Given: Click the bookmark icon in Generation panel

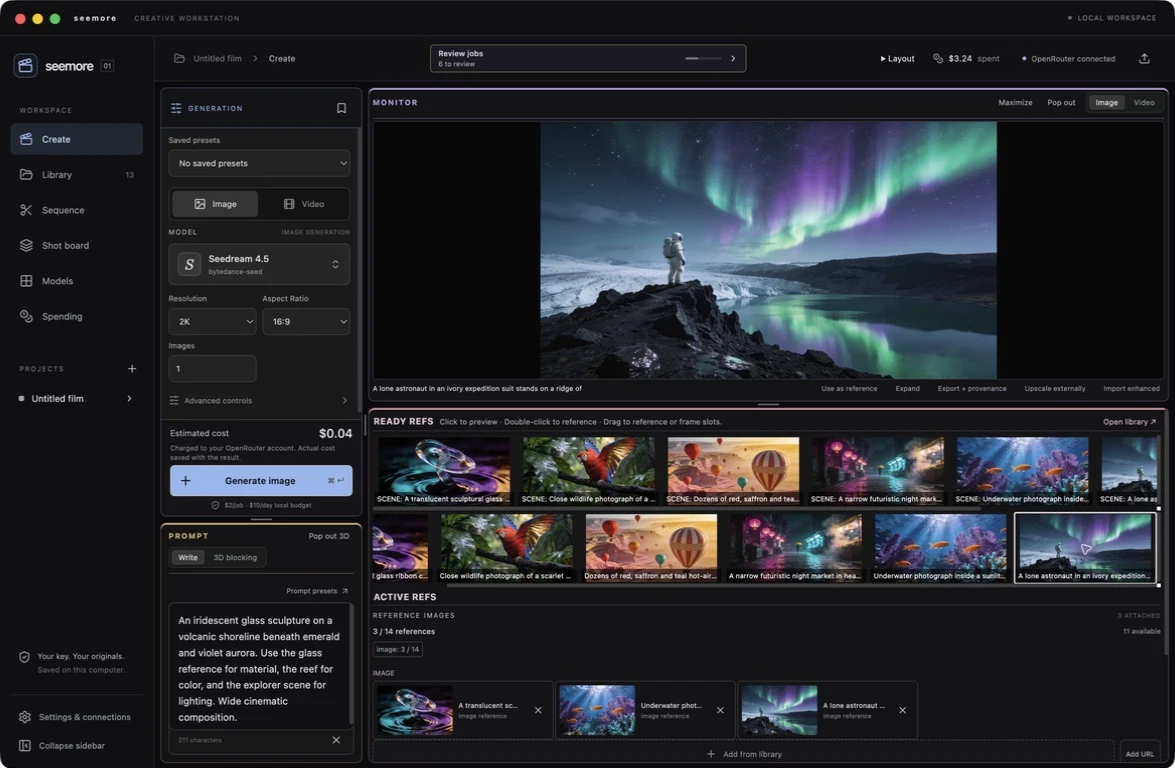Looking at the screenshot, I should point(341,108).
